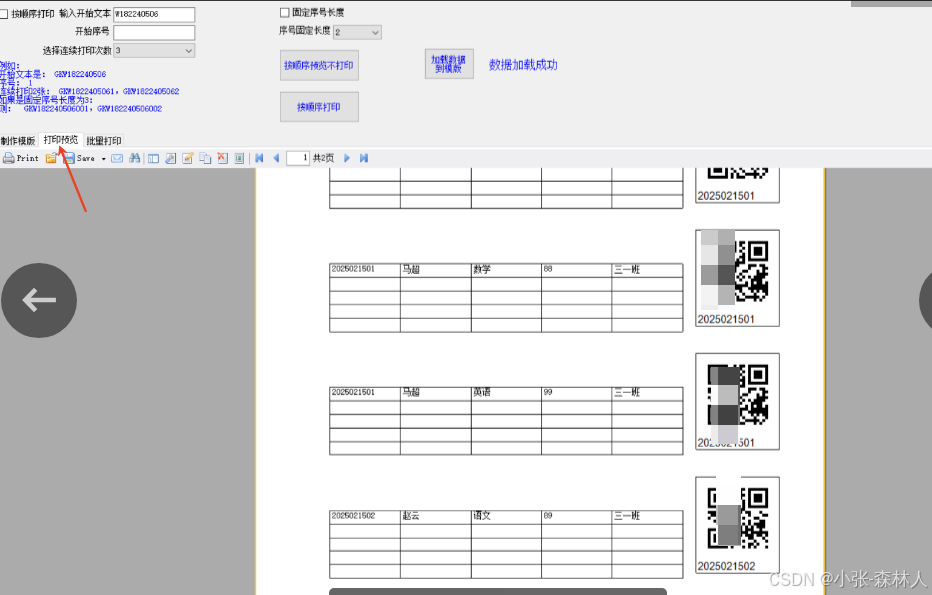The image size is (932, 595).
Task: Click the 数据加载成功 status text
Action: pos(523,65)
